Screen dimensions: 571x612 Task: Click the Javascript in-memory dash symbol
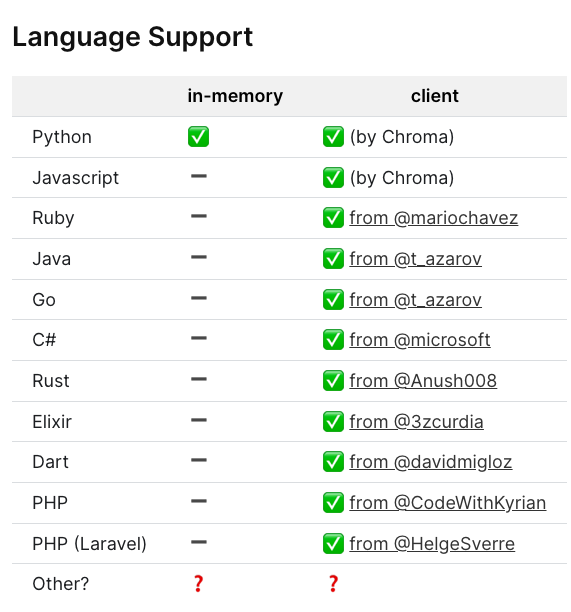click(x=199, y=176)
